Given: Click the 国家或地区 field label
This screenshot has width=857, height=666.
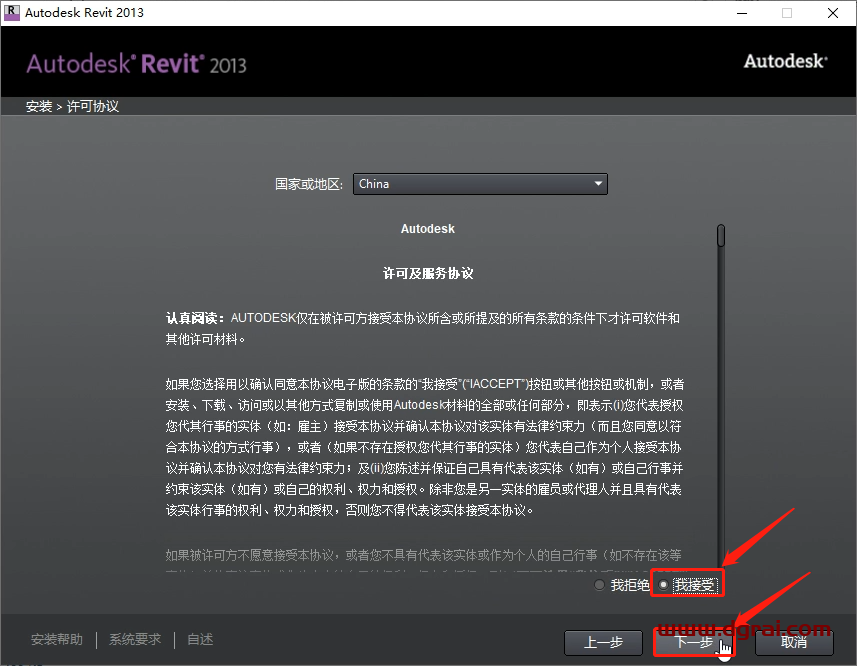Looking at the screenshot, I should point(309,184).
